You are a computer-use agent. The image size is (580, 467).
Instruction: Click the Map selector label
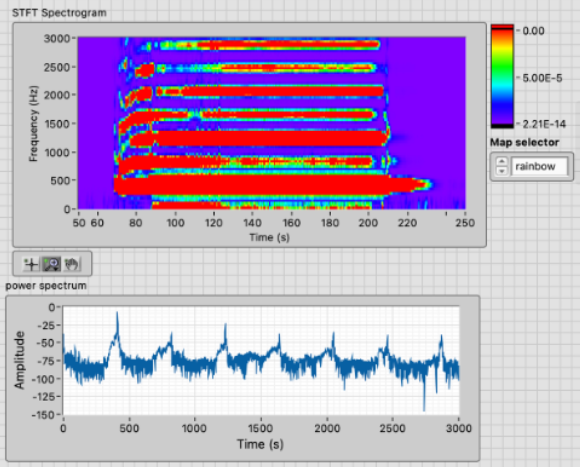tap(525, 142)
